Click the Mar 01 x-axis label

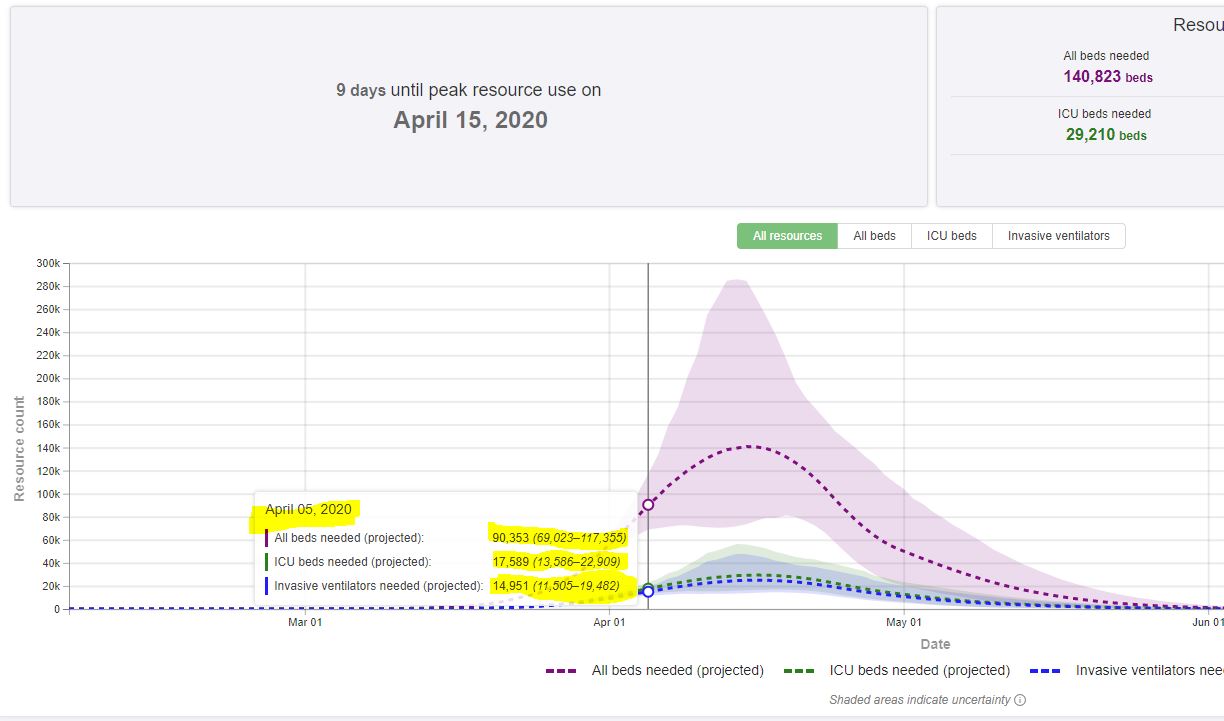click(305, 623)
